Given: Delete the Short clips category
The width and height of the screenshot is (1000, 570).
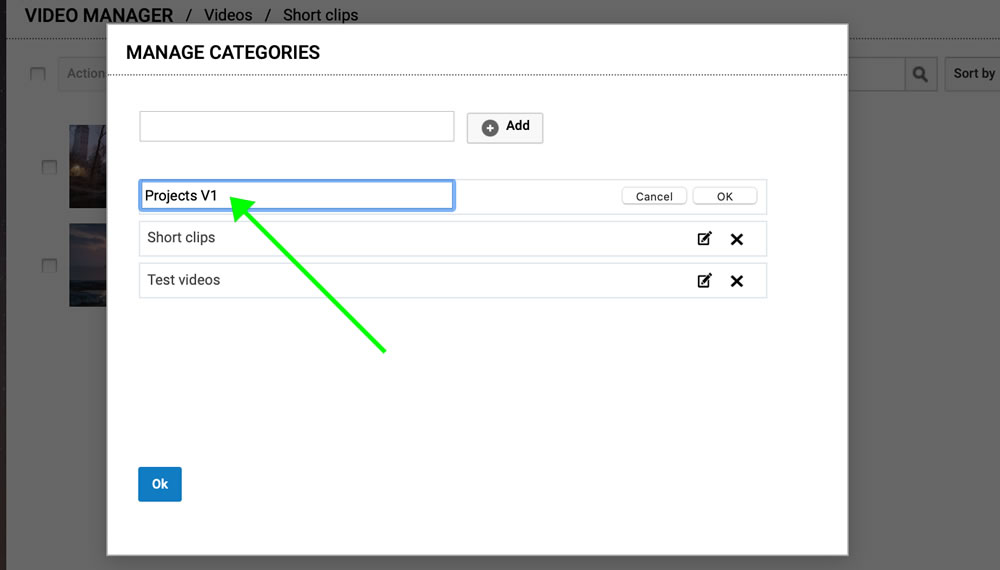Looking at the screenshot, I should (x=737, y=239).
